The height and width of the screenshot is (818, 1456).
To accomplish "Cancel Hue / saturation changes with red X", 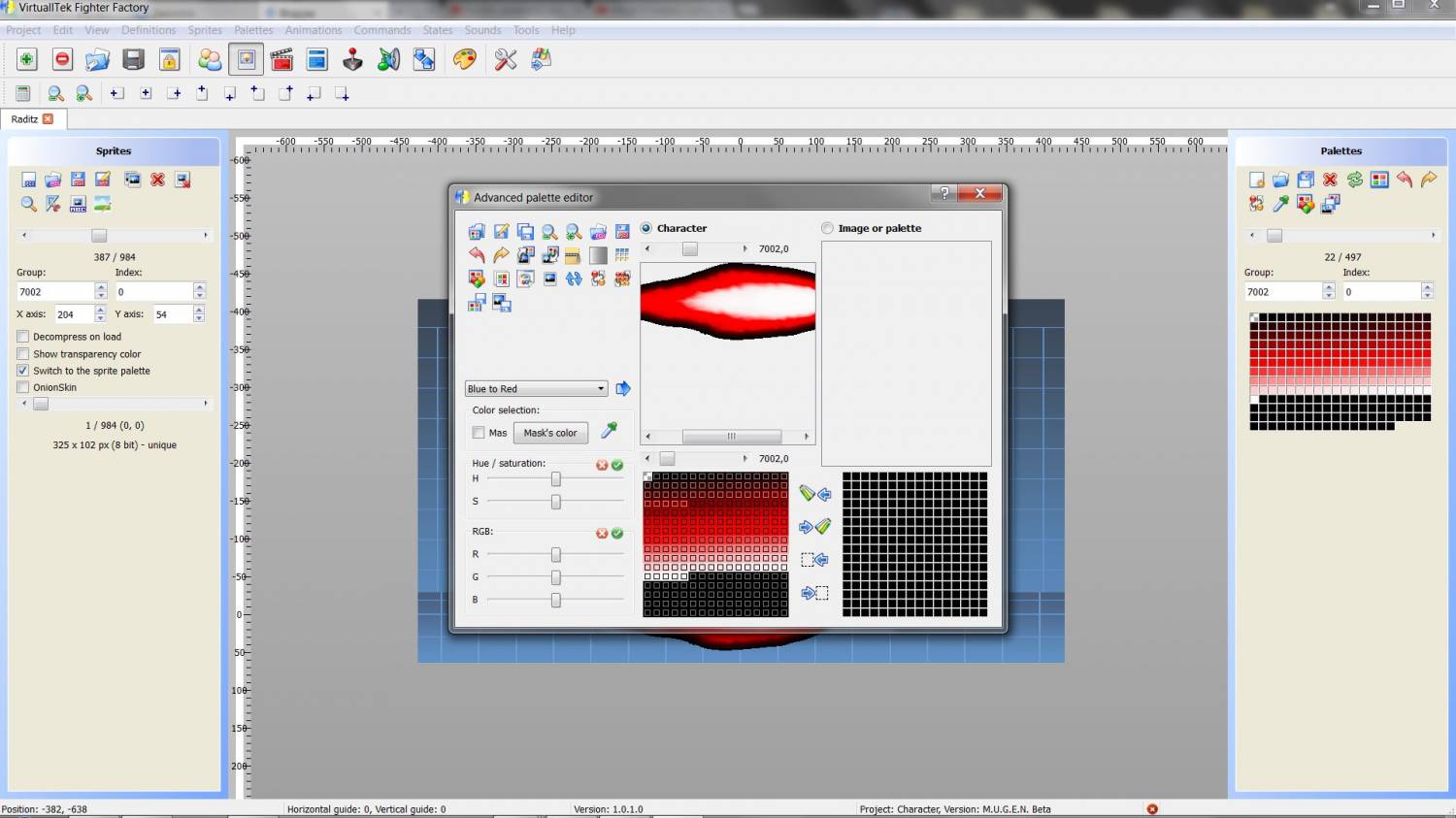I will coord(602,466).
